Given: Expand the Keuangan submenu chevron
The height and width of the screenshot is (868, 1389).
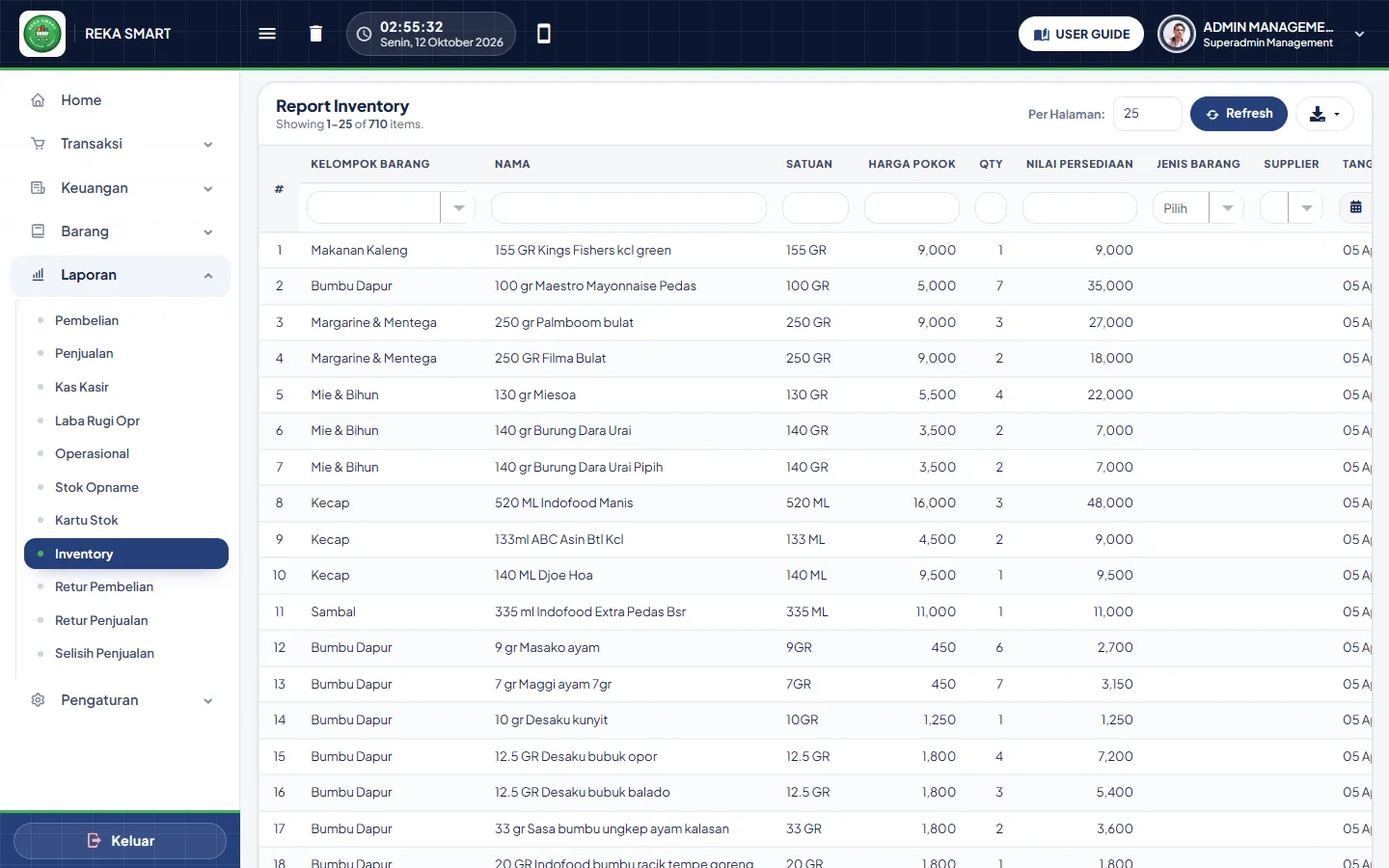Looking at the screenshot, I should 208,189.
